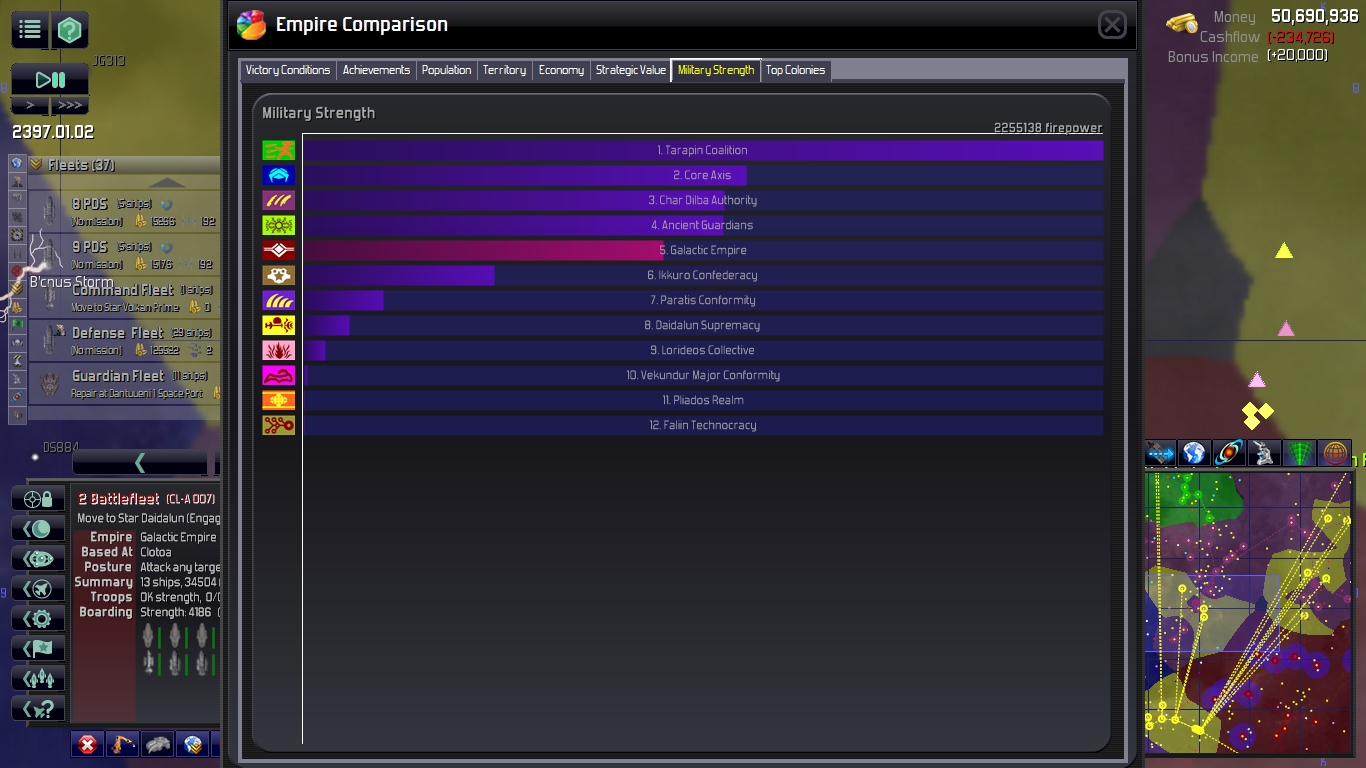Open the game menu list button
1366x768 pixels.
tap(30, 30)
